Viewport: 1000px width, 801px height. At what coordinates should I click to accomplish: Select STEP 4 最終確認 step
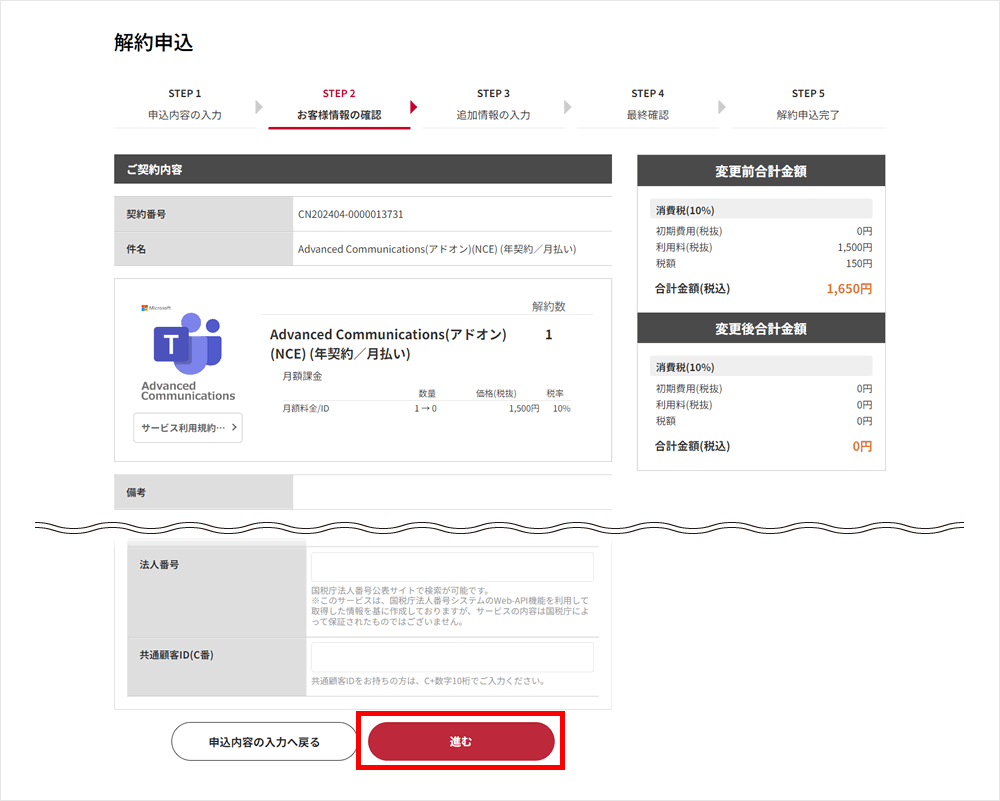coord(648,105)
